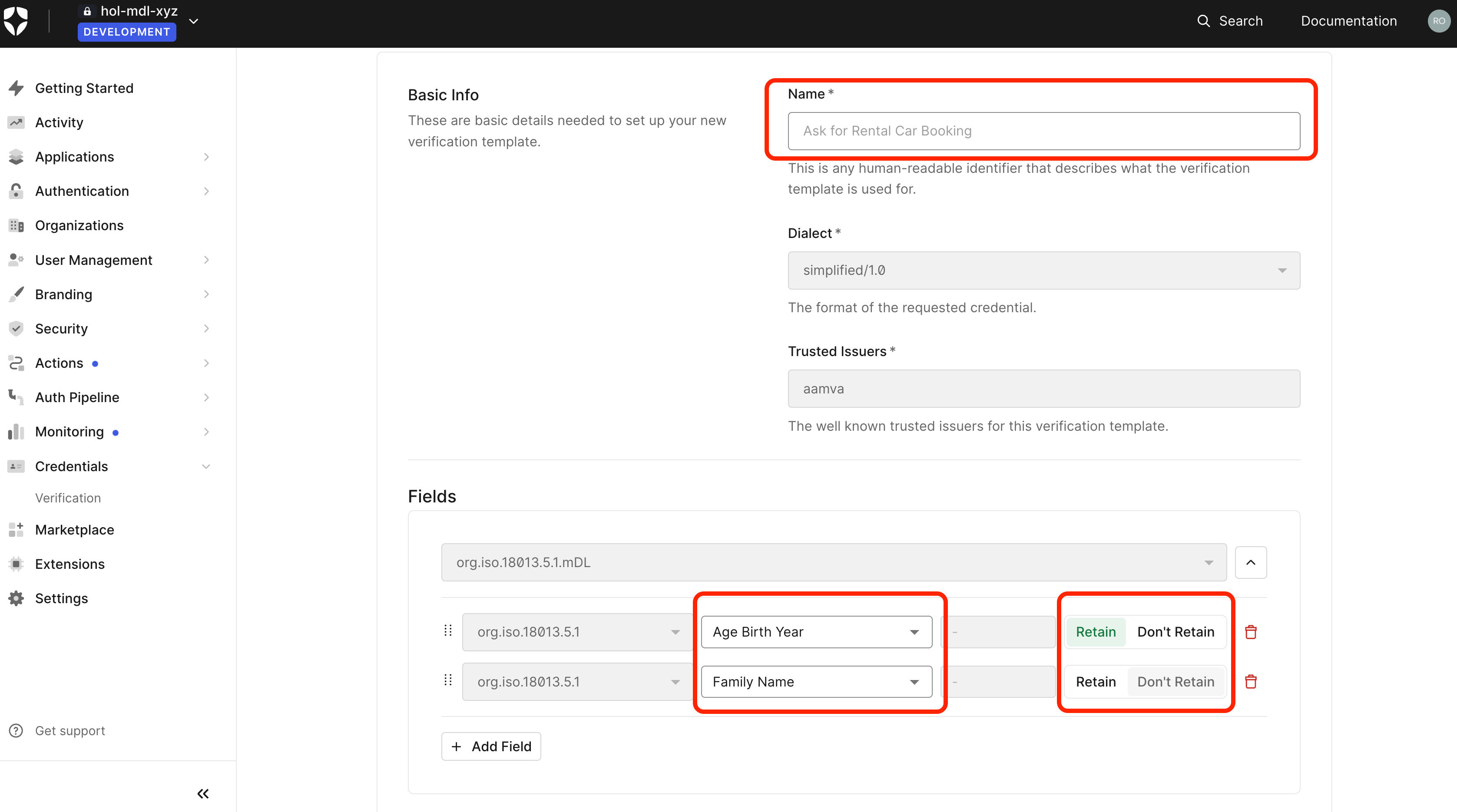Collapse sidebar with double-chevron icon
Image resolution: width=1457 pixels, height=812 pixels.
(x=203, y=793)
